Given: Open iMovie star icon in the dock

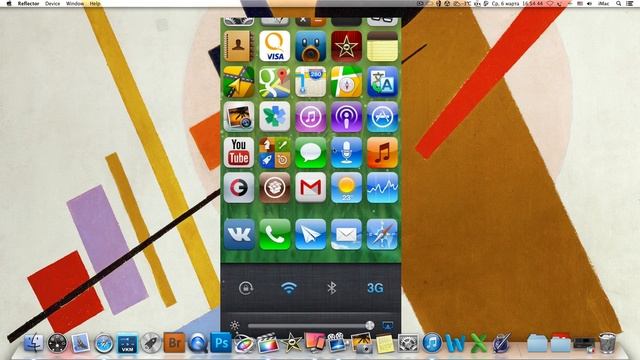Looking at the screenshot, I should [291, 343].
